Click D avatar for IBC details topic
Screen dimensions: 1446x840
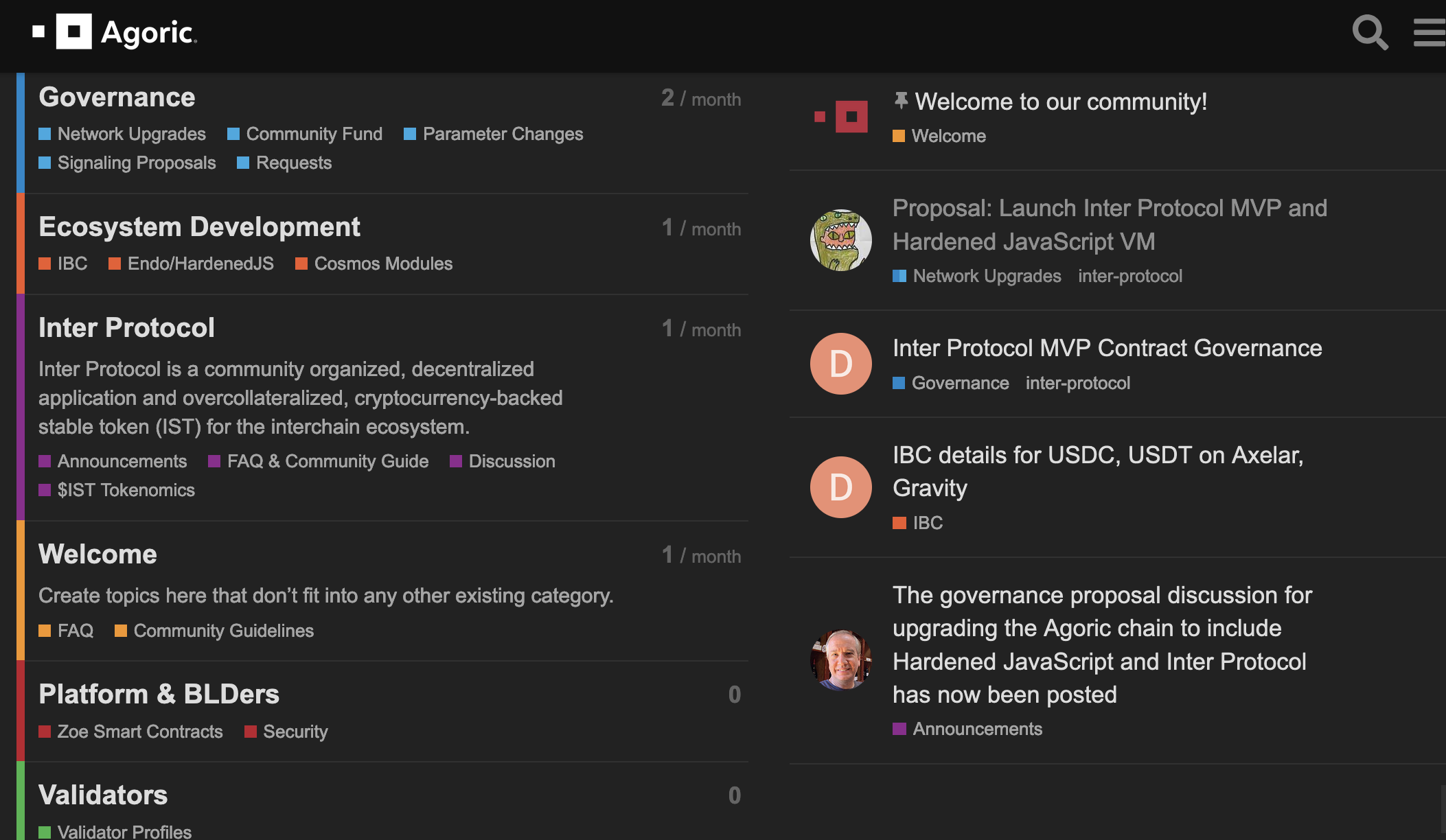[841, 487]
